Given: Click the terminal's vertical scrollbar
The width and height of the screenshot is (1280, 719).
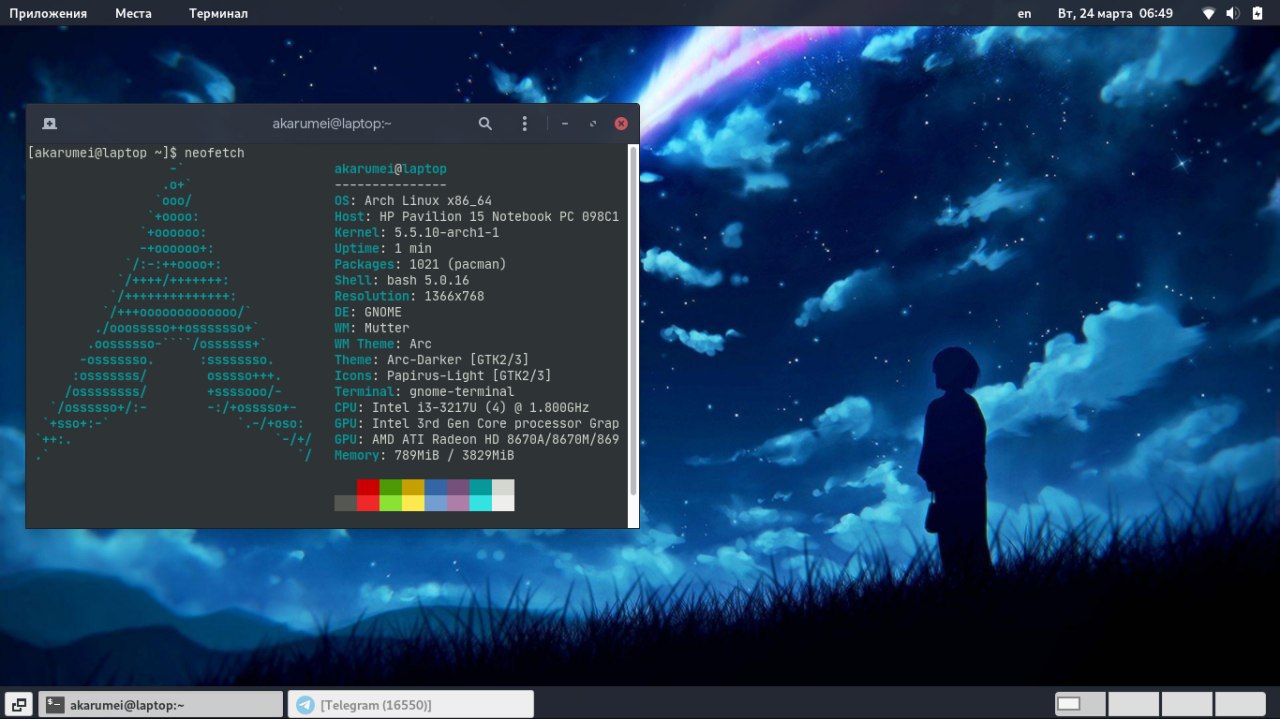Looking at the screenshot, I should pyautogui.click(x=633, y=320).
